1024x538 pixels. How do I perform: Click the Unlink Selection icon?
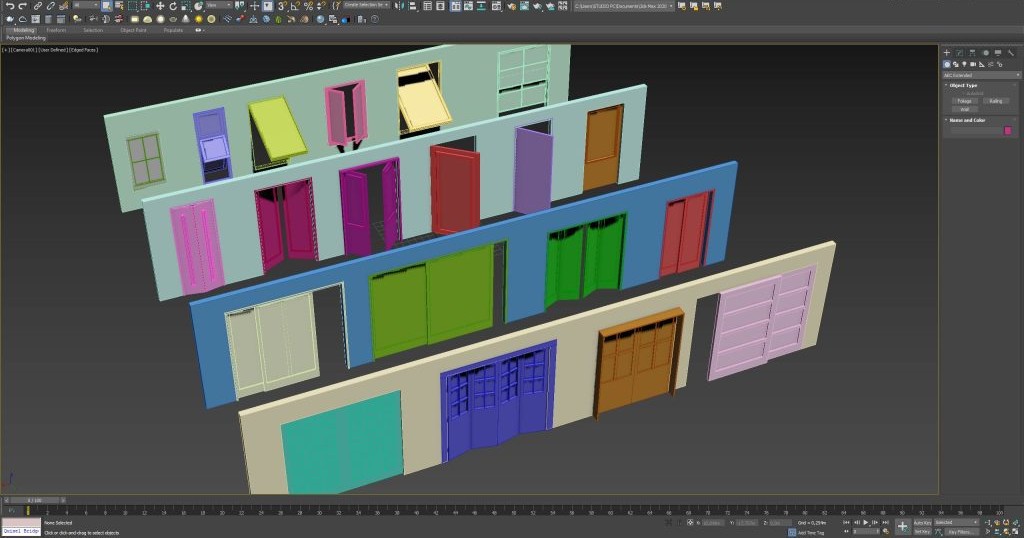coord(50,6)
